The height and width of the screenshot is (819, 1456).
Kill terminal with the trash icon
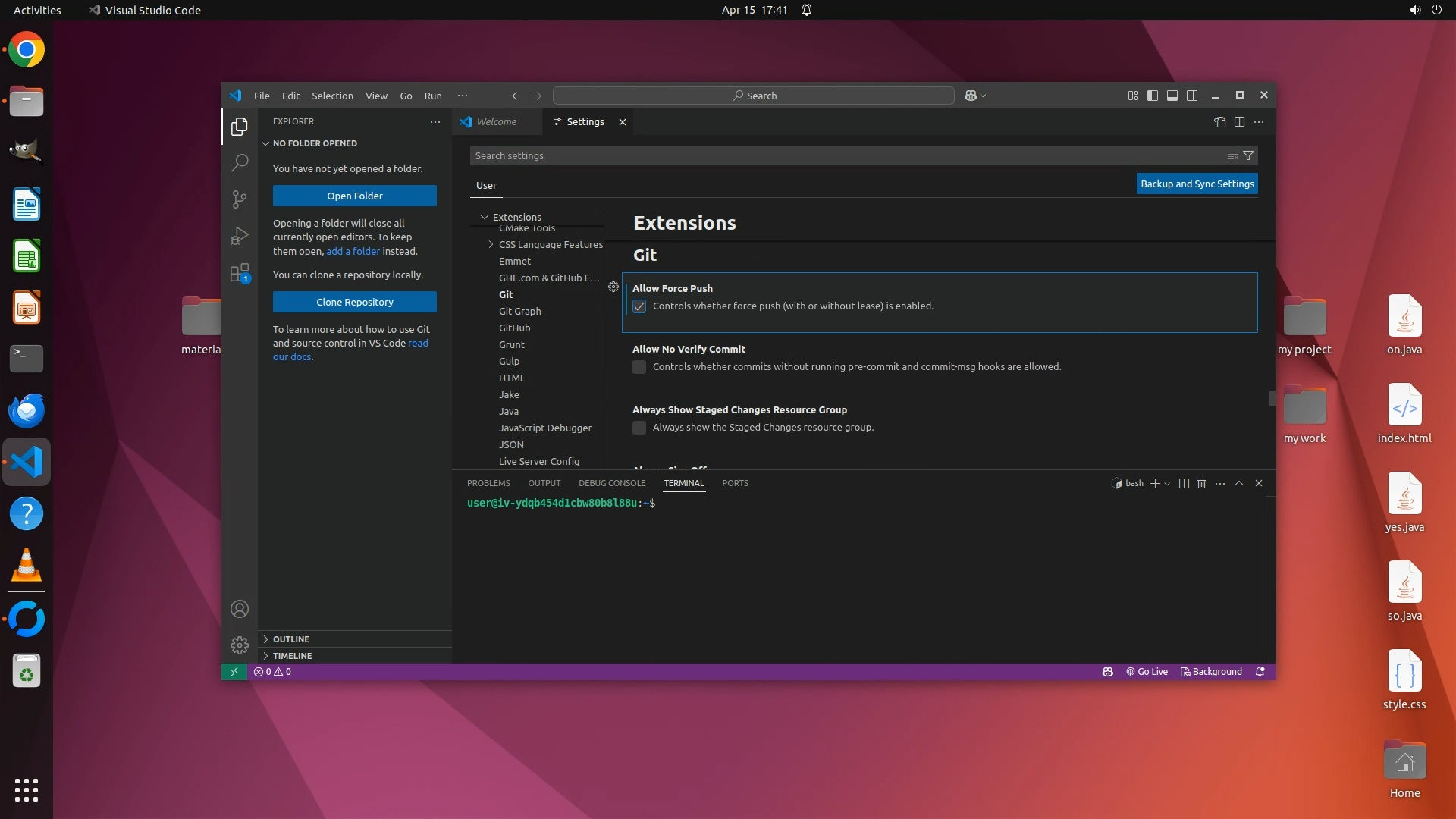tap(1201, 483)
